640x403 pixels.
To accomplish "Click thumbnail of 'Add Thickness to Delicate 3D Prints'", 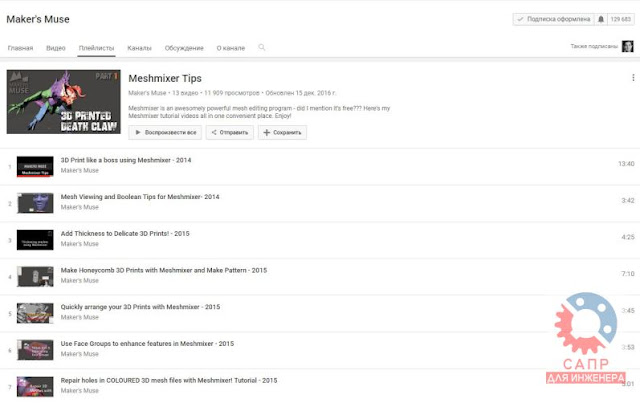I will [x=35, y=240].
